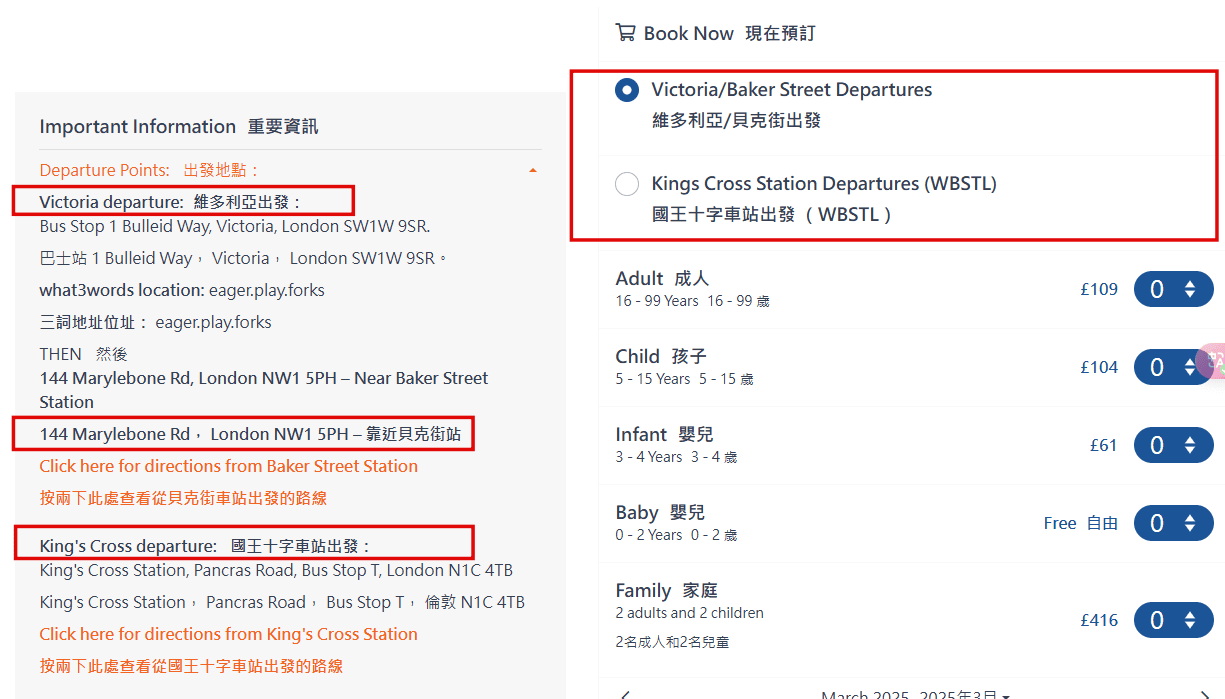This screenshot has width=1225, height=699.
Task: Collapse the Departure Points section triangle
Action: pyautogui.click(x=533, y=171)
